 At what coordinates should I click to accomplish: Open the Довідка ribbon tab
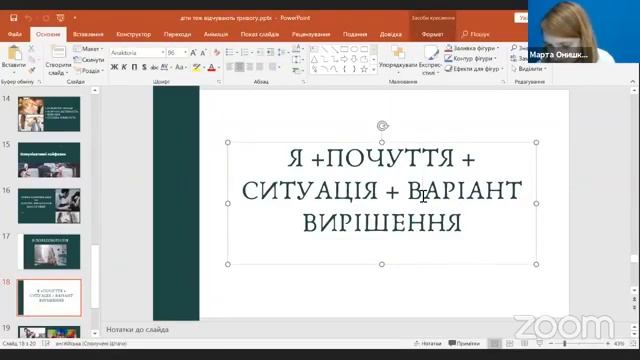pyautogui.click(x=391, y=34)
